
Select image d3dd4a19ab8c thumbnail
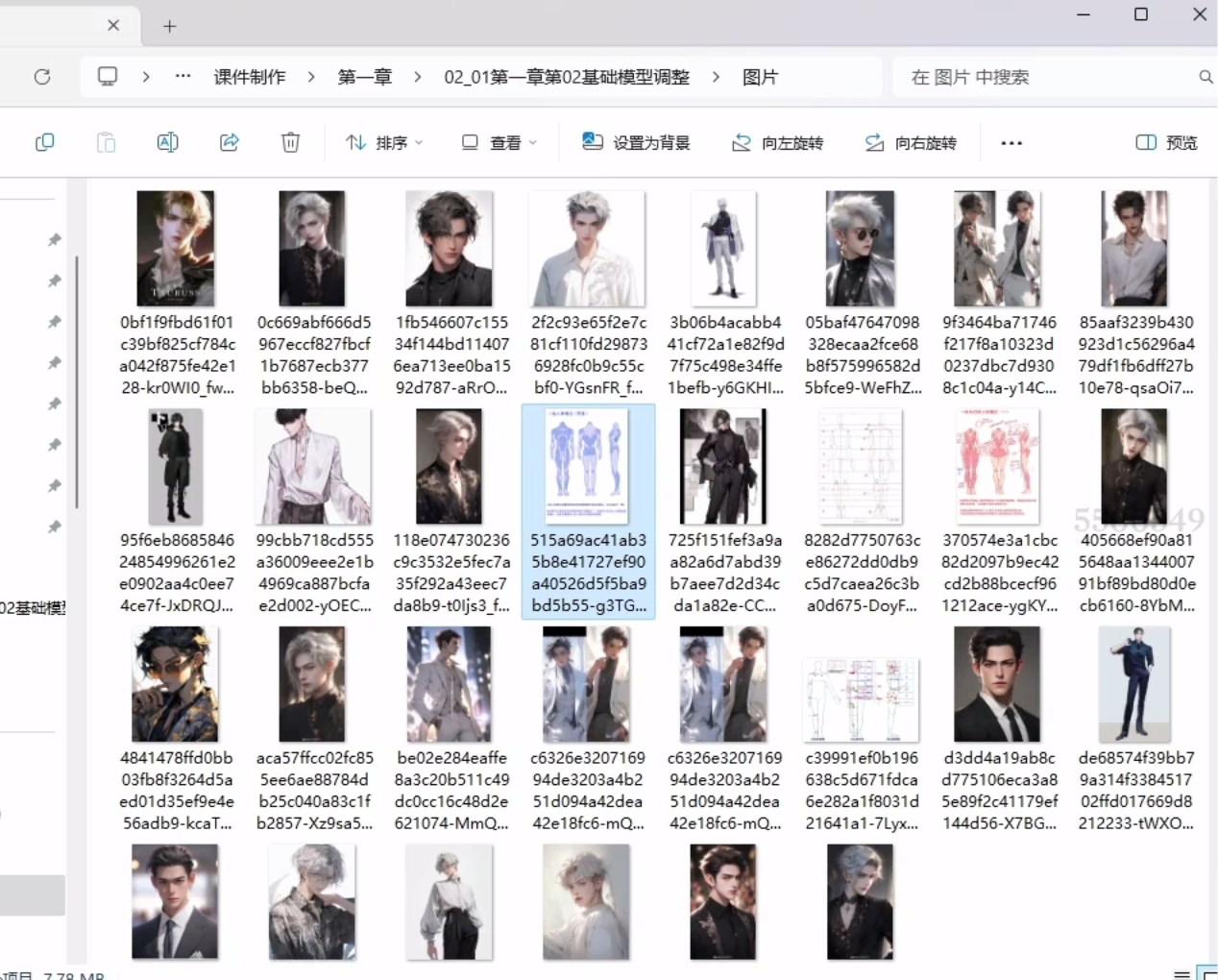[x=998, y=684]
